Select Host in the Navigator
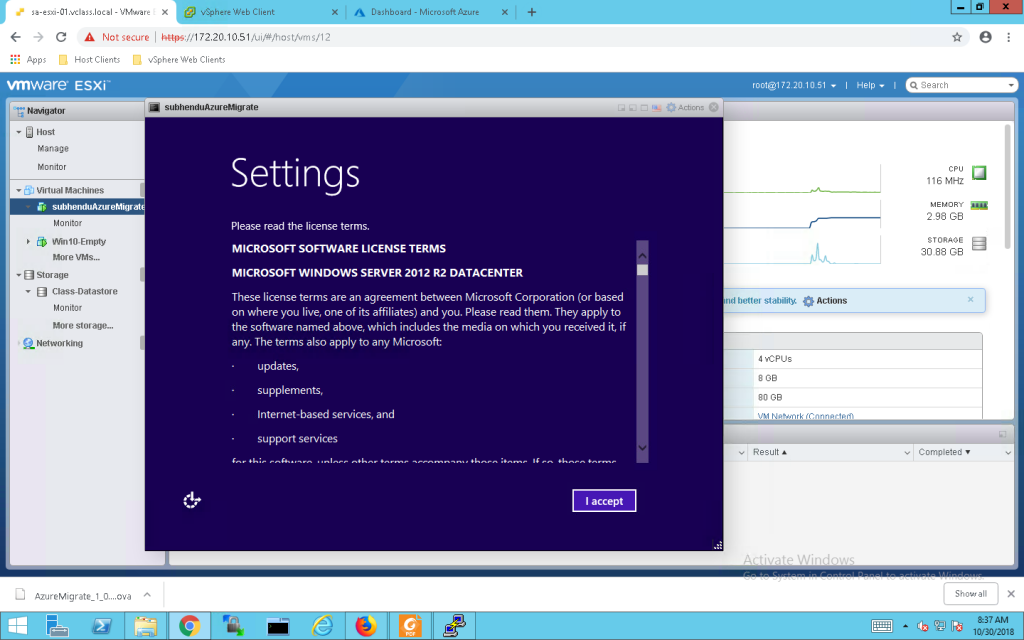This screenshot has height=640, width=1024. (x=46, y=132)
